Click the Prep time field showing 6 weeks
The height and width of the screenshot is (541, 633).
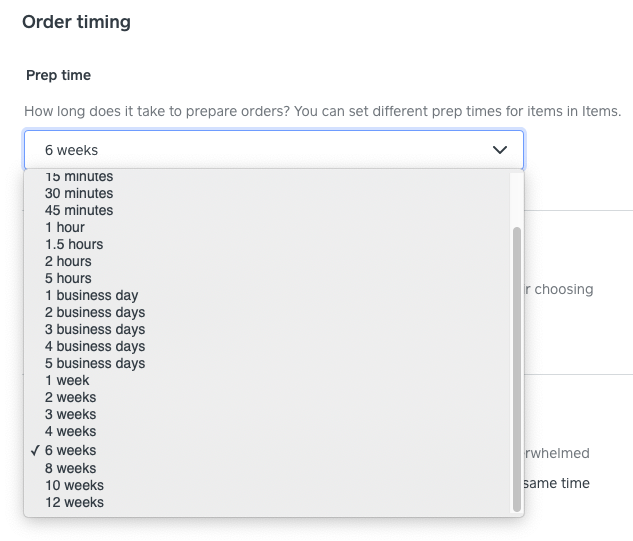point(260,150)
